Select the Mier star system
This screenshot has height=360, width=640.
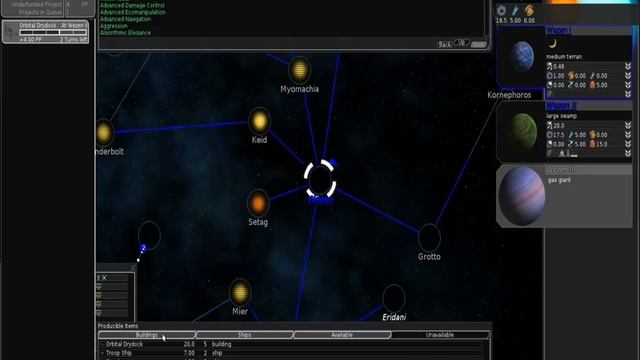240,292
